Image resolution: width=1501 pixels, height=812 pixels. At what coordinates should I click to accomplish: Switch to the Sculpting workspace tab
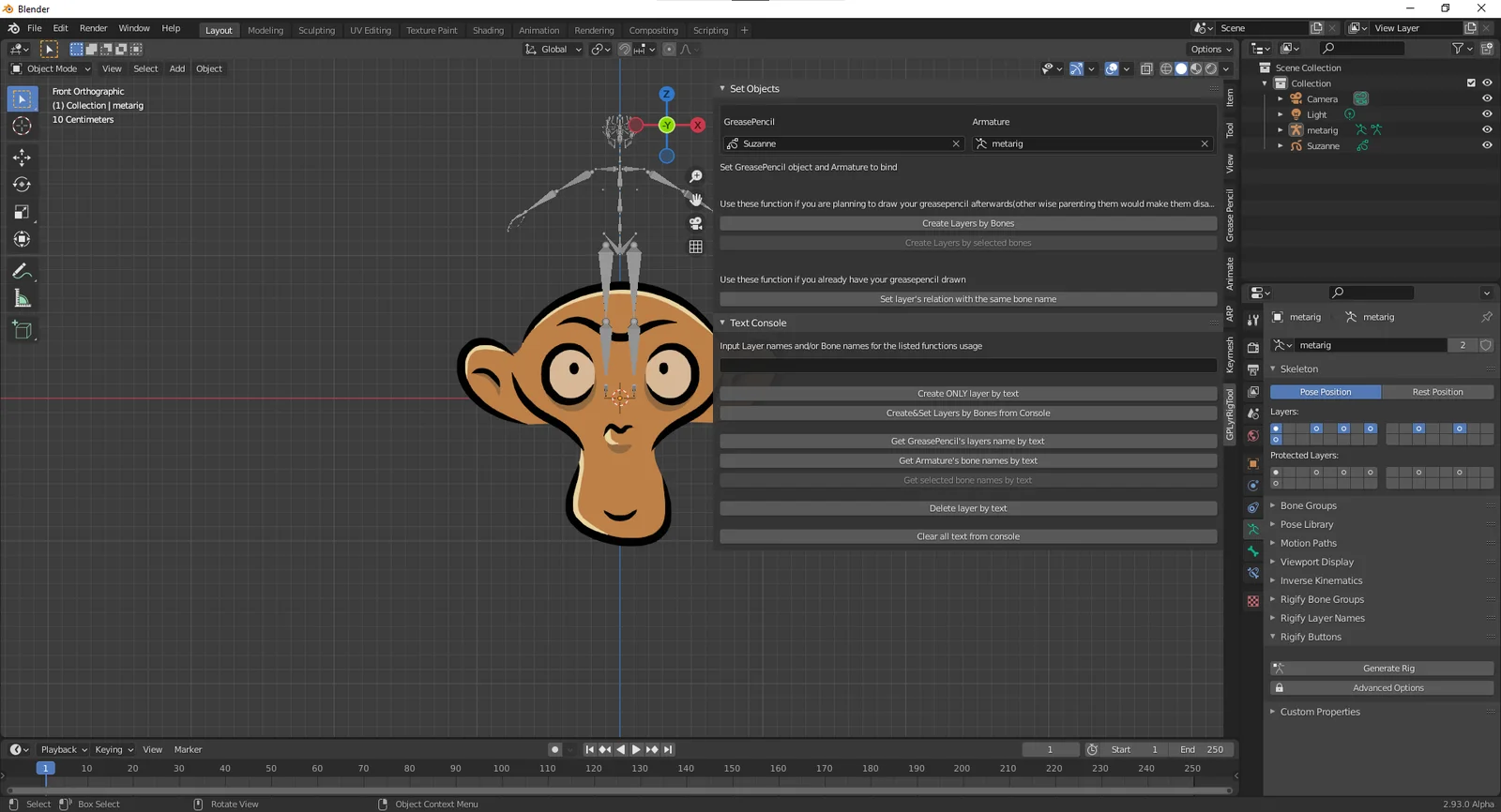tap(316, 31)
